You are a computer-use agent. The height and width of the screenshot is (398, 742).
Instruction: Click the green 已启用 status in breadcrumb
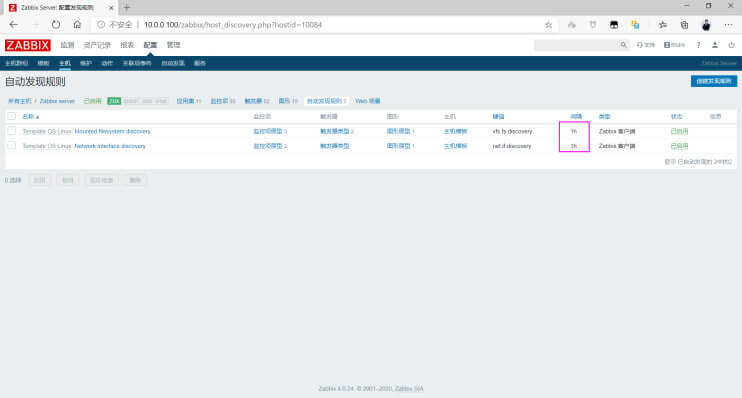tap(92, 101)
